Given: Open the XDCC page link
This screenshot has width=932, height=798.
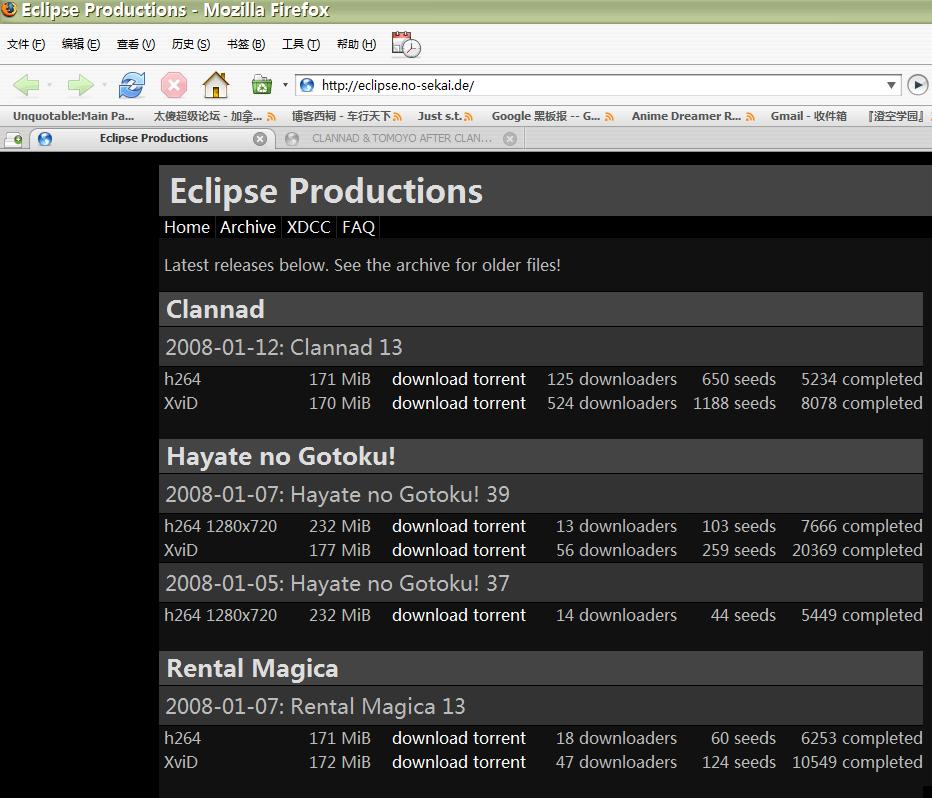Looking at the screenshot, I should pos(308,227).
